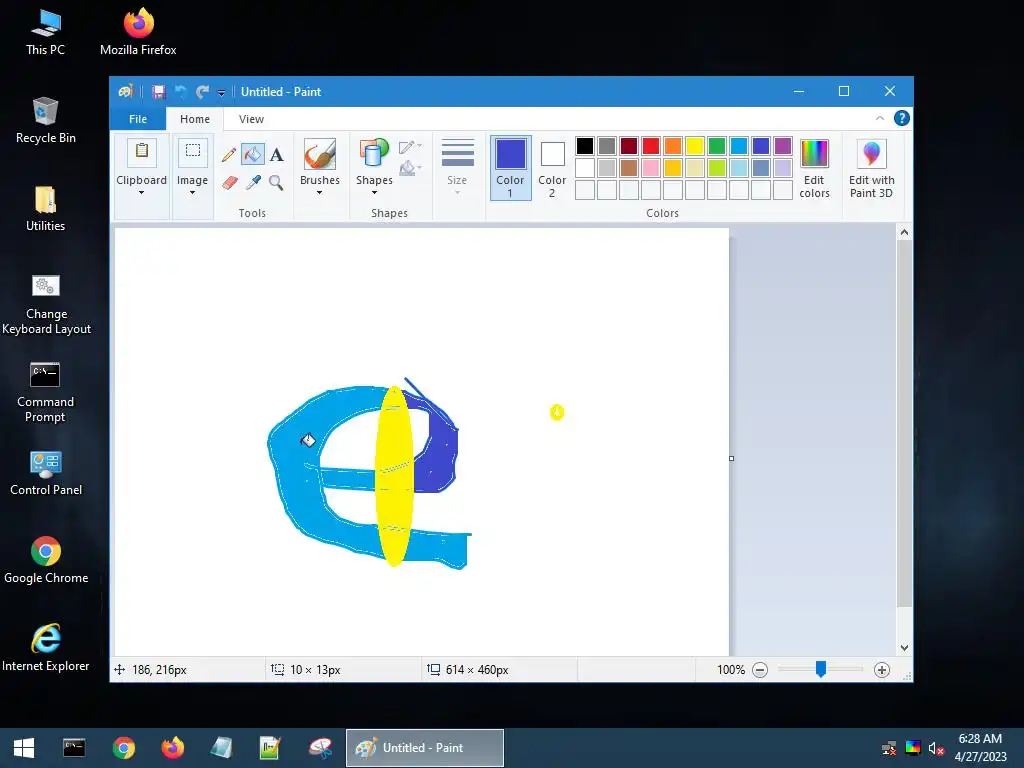The height and width of the screenshot is (768, 1024).
Task: Open Edit with Paint 3D
Action: click(x=871, y=168)
